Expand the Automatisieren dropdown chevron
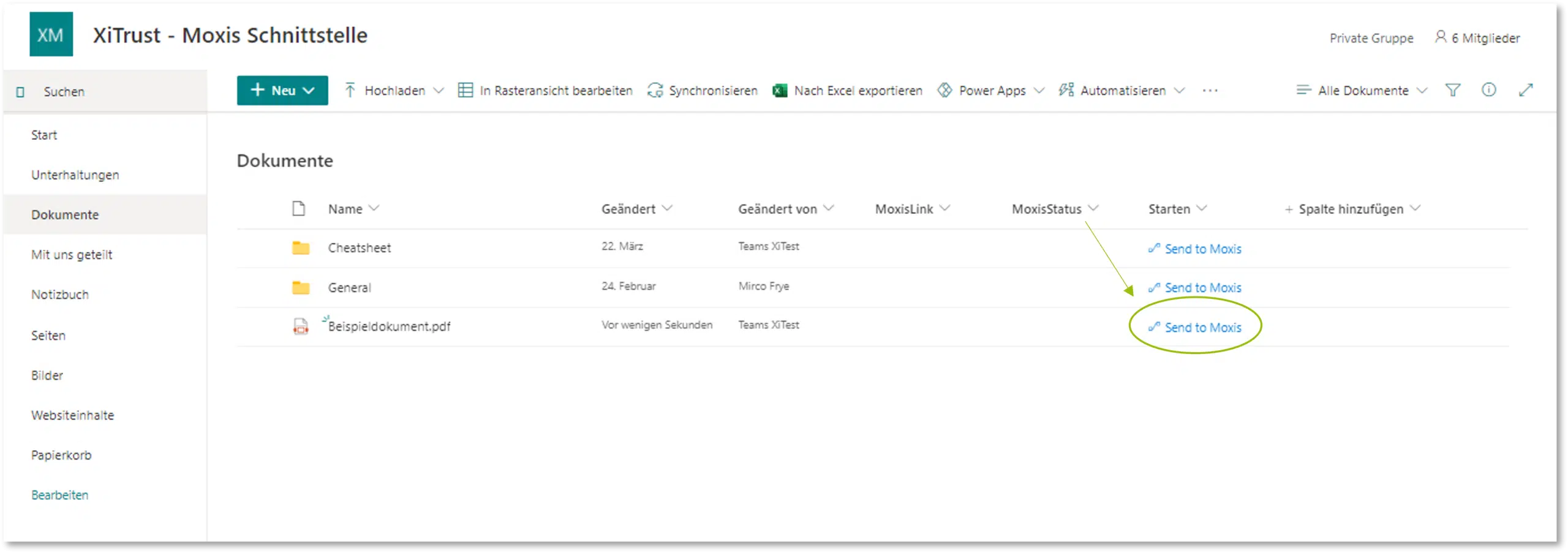1568x553 pixels. click(x=1179, y=91)
